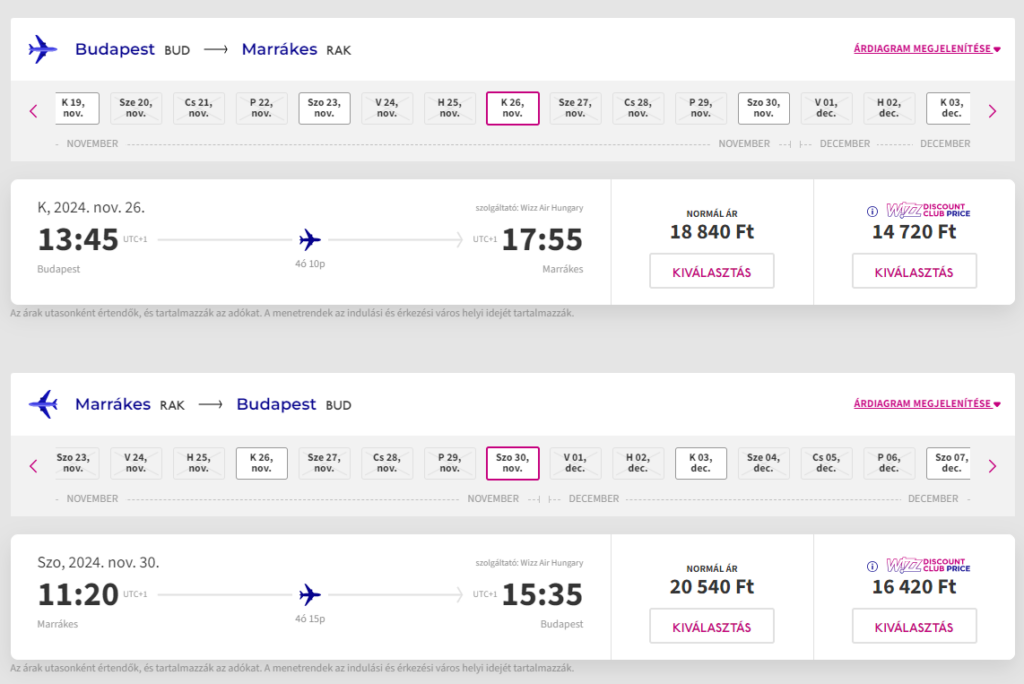The width and height of the screenshot is (1024, 684).
Task: Click the plane icon on 13:45 flight timeline
Action: [310, 240]
